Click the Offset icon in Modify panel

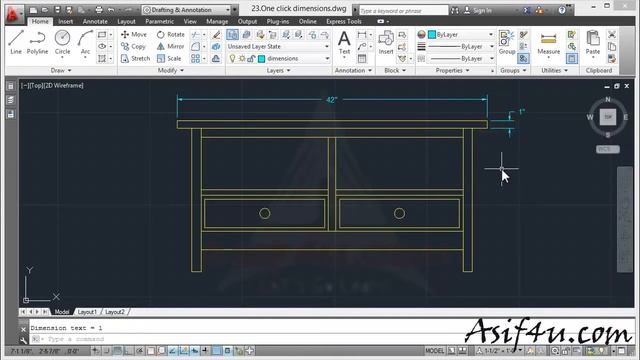tap(216, 59)
